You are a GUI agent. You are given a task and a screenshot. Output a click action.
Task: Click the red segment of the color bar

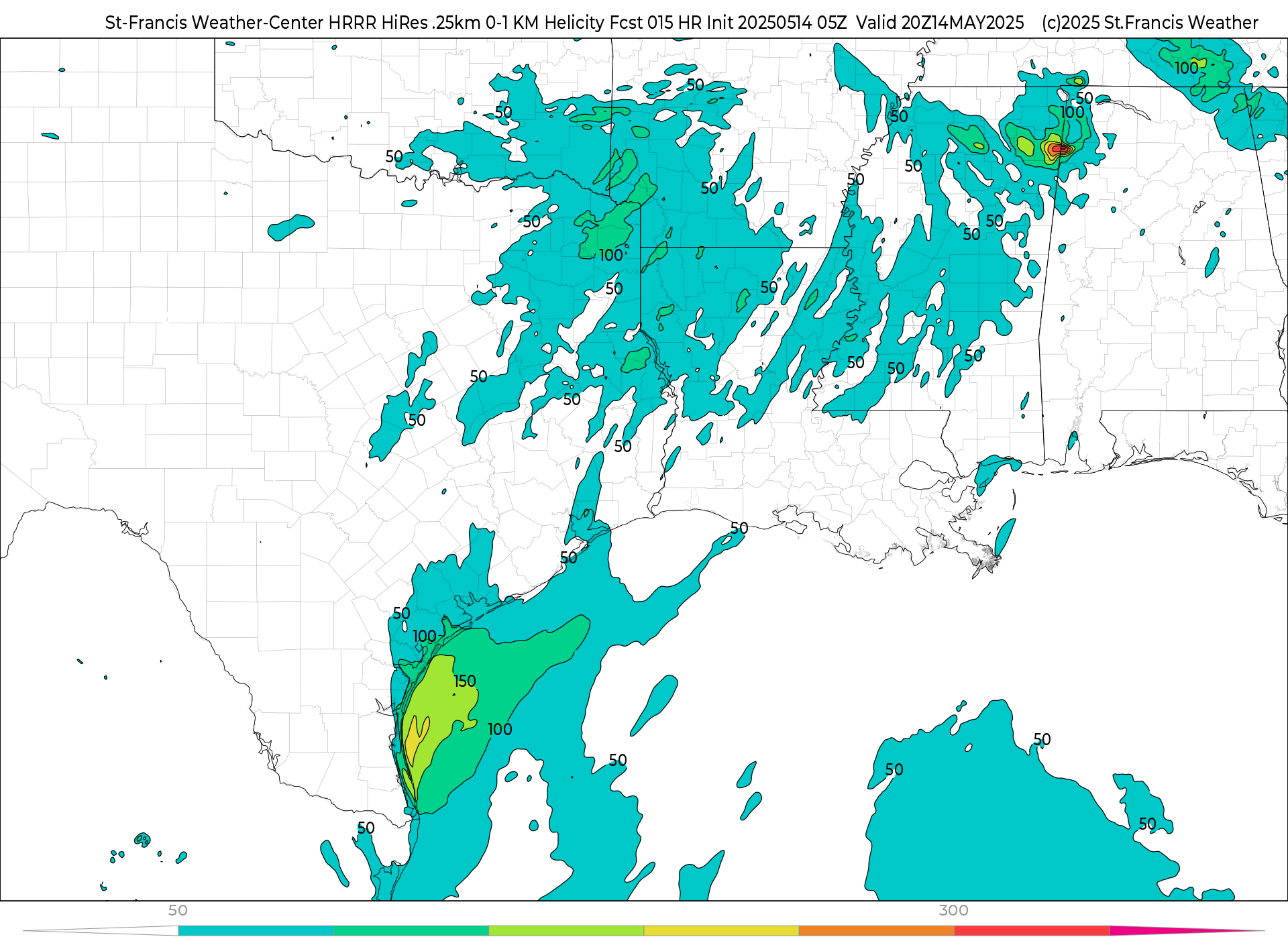point(1032,930)
